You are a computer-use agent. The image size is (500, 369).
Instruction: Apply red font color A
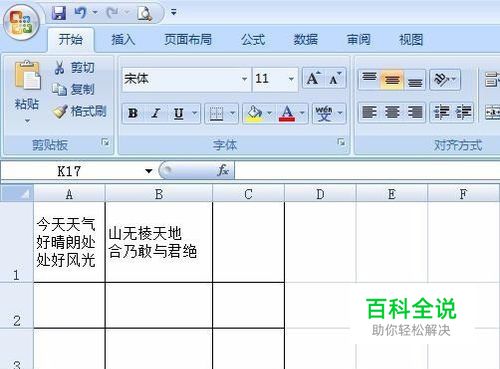point(287,114)
